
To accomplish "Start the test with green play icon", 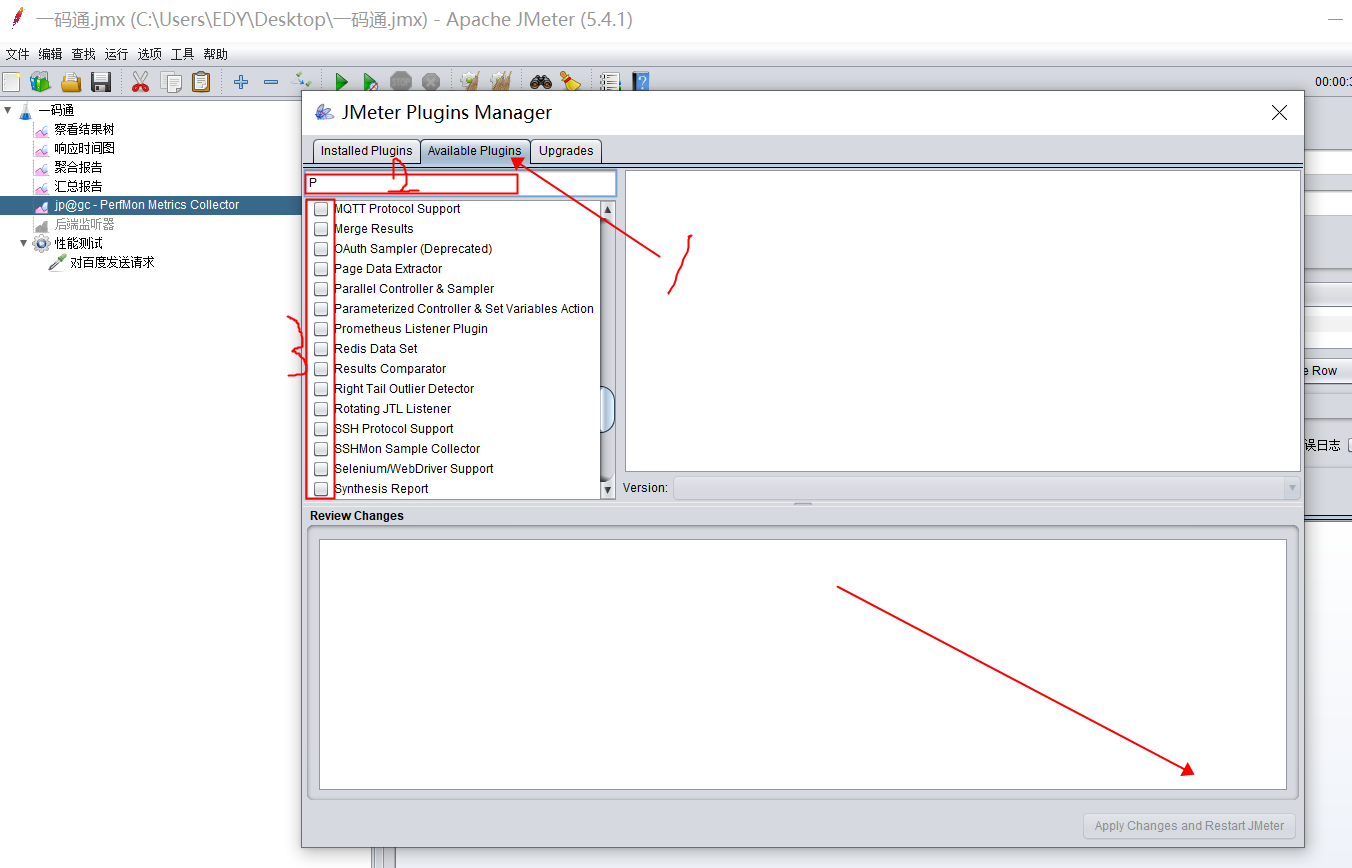I will coord(341,82).
